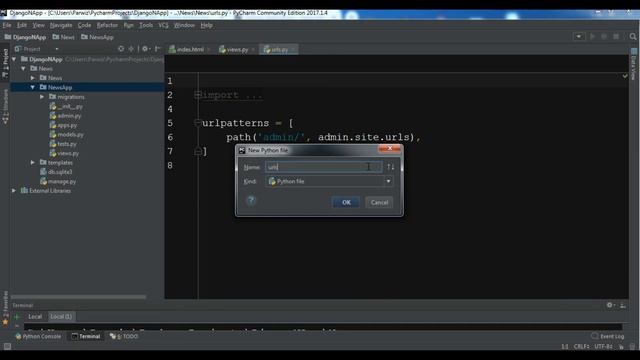640x360 pixels.
Task: Expand the External Libraries node arrow
Action: [14, 191]
